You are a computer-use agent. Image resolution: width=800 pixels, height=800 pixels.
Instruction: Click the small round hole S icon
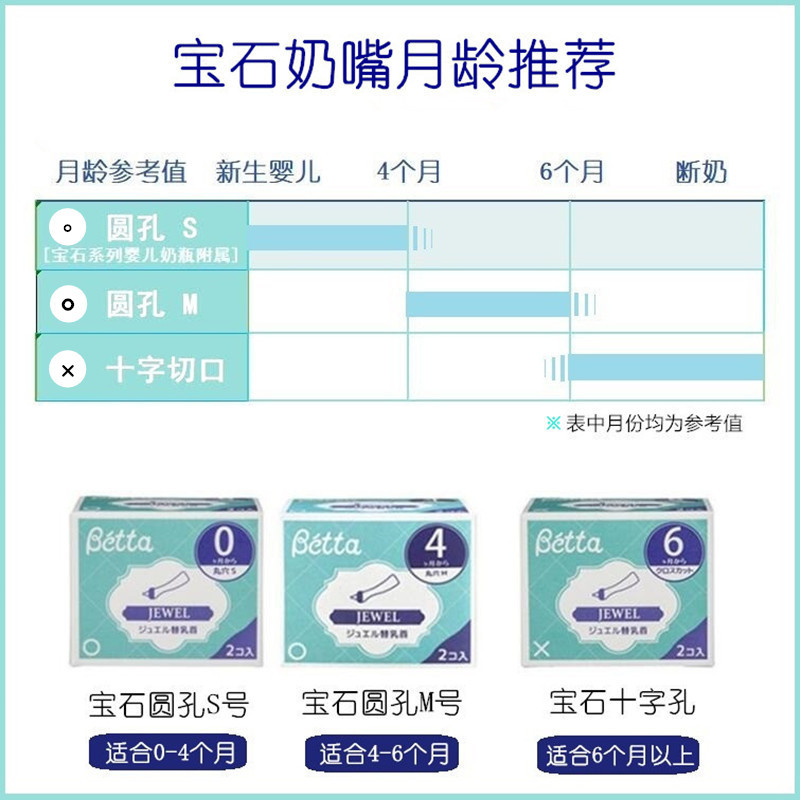67,228
